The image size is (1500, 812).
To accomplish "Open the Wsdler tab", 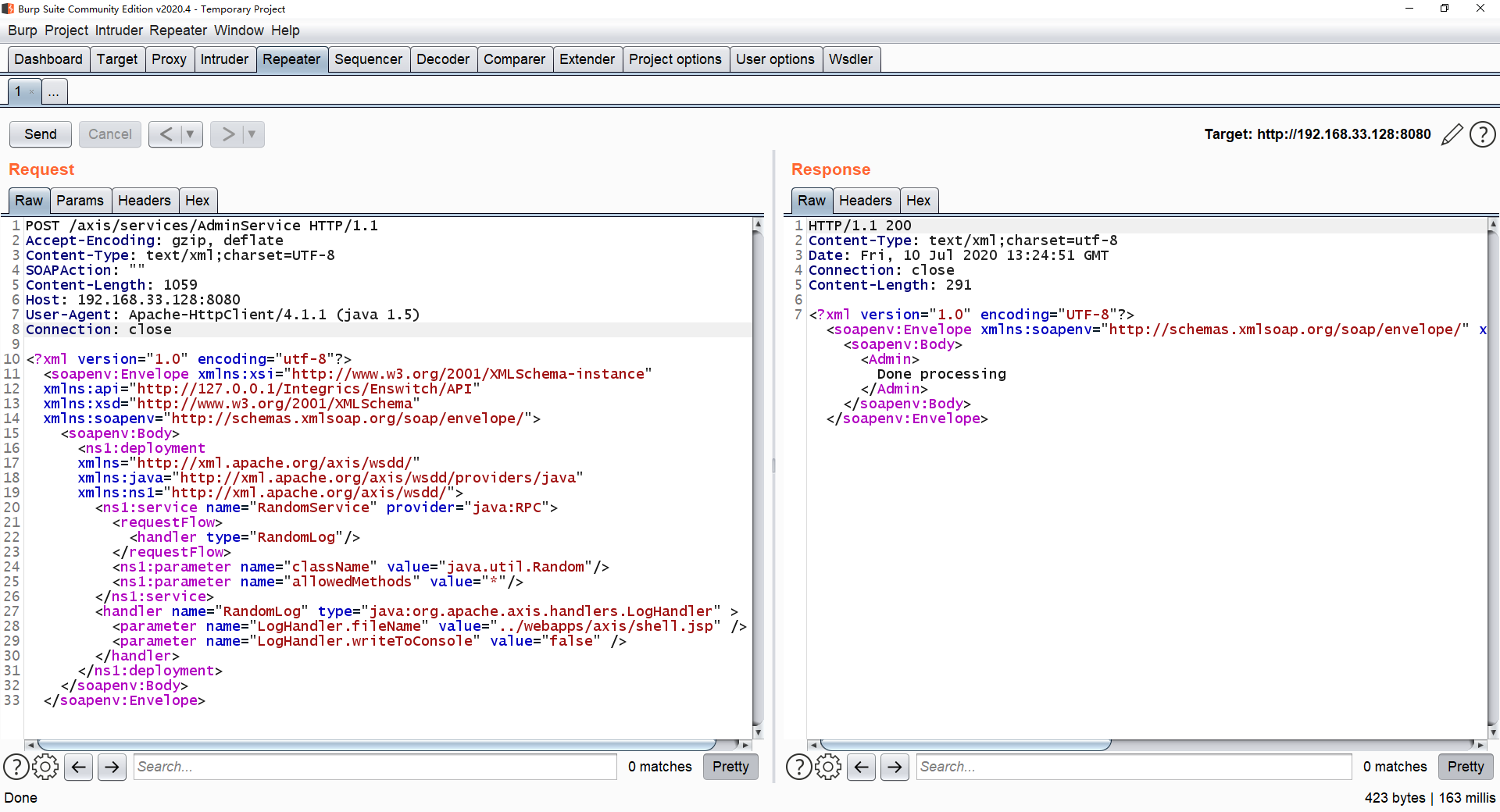I will [x=851, y=59].
